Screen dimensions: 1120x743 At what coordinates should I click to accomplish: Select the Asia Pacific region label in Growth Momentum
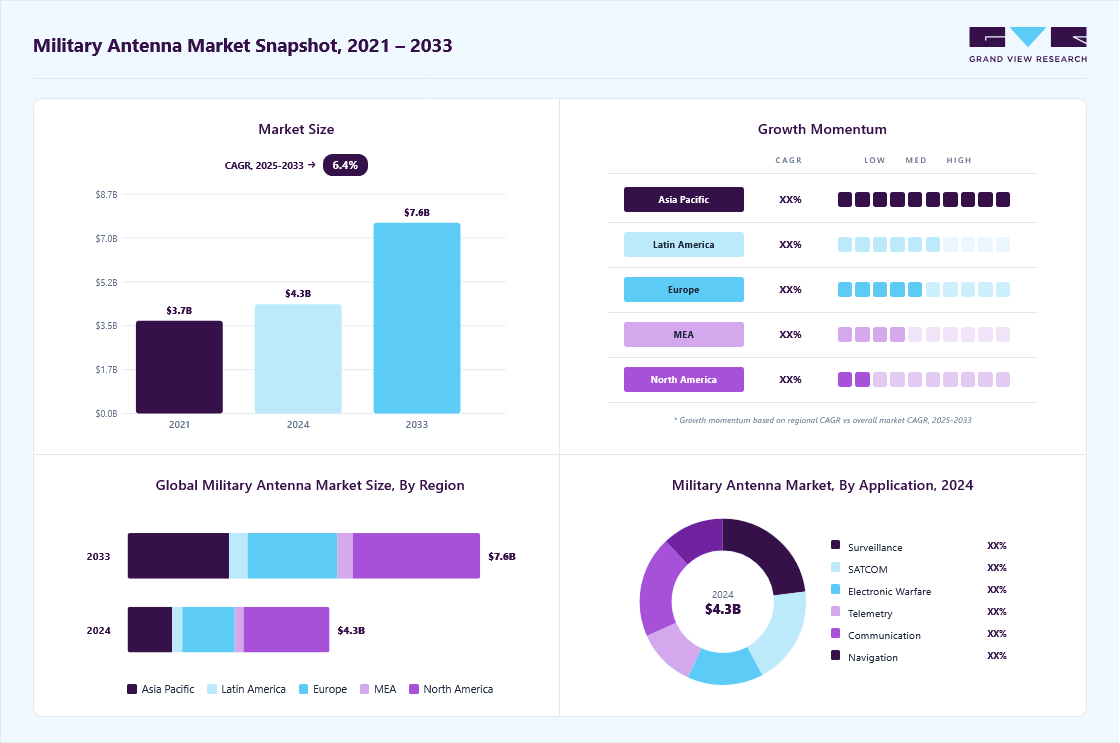[684, 199]
